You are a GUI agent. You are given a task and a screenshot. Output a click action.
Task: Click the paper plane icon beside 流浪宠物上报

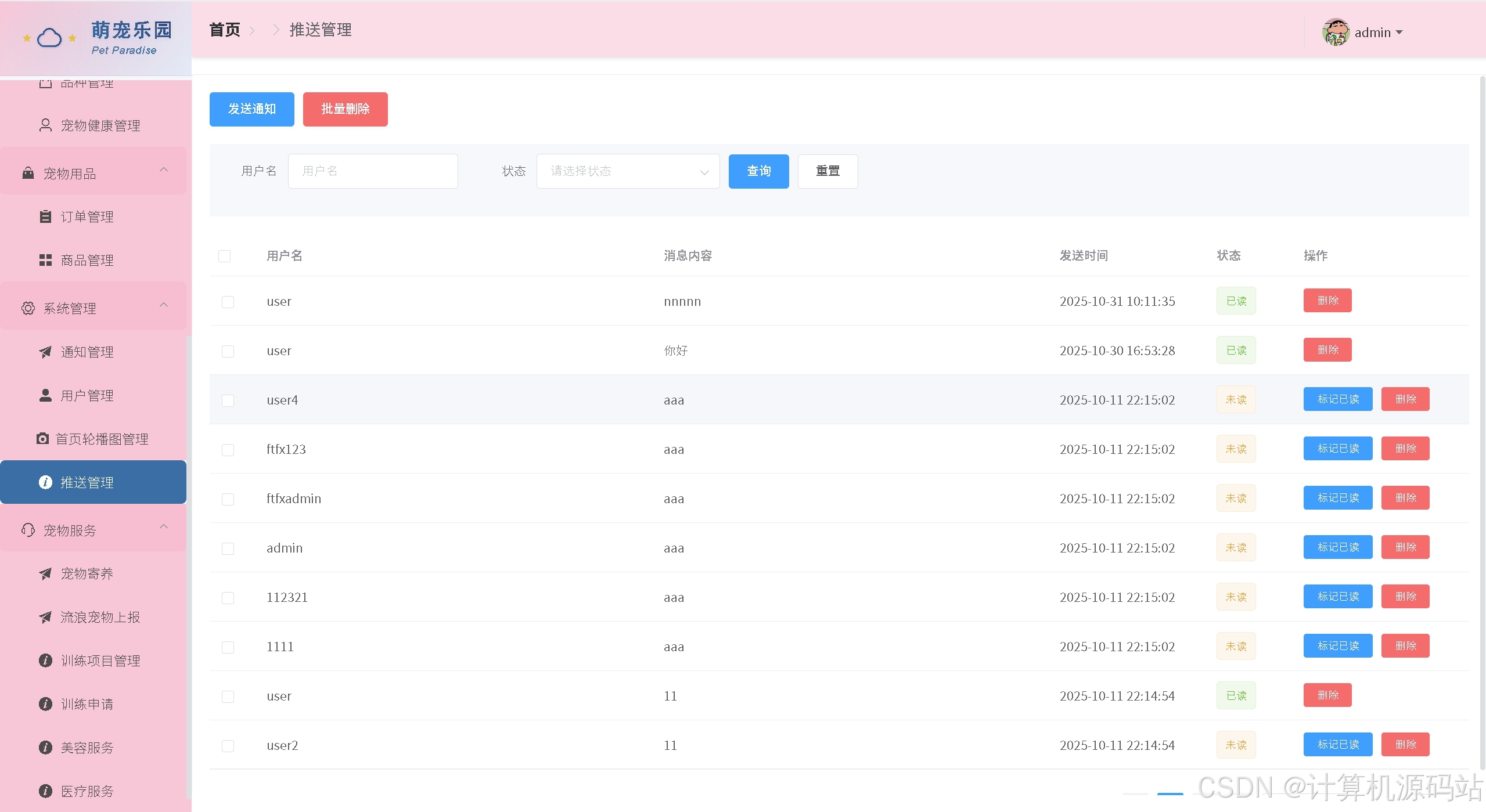tap(45, 617)
